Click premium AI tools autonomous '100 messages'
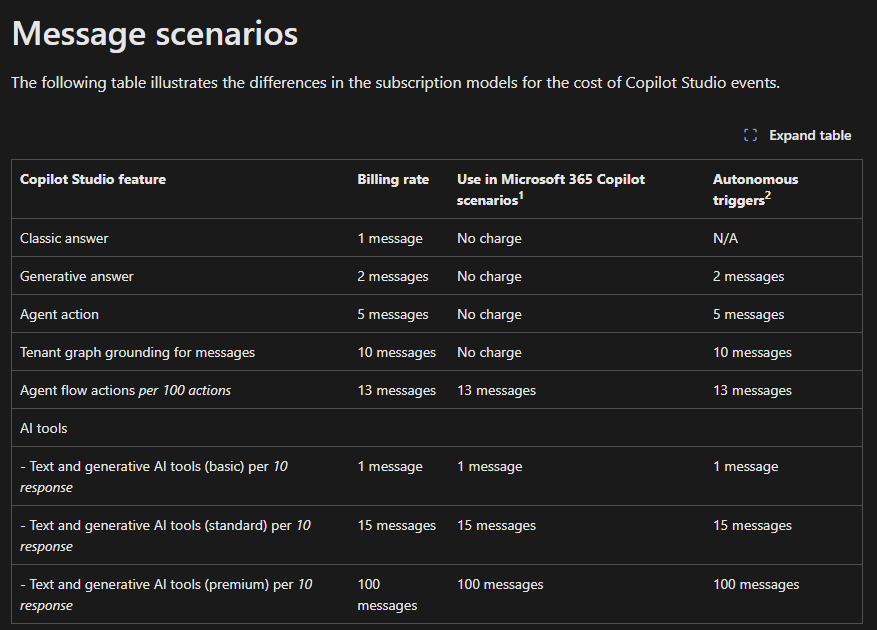The width and height of the screenshot is (877, 630). click(x=756, y=585)
